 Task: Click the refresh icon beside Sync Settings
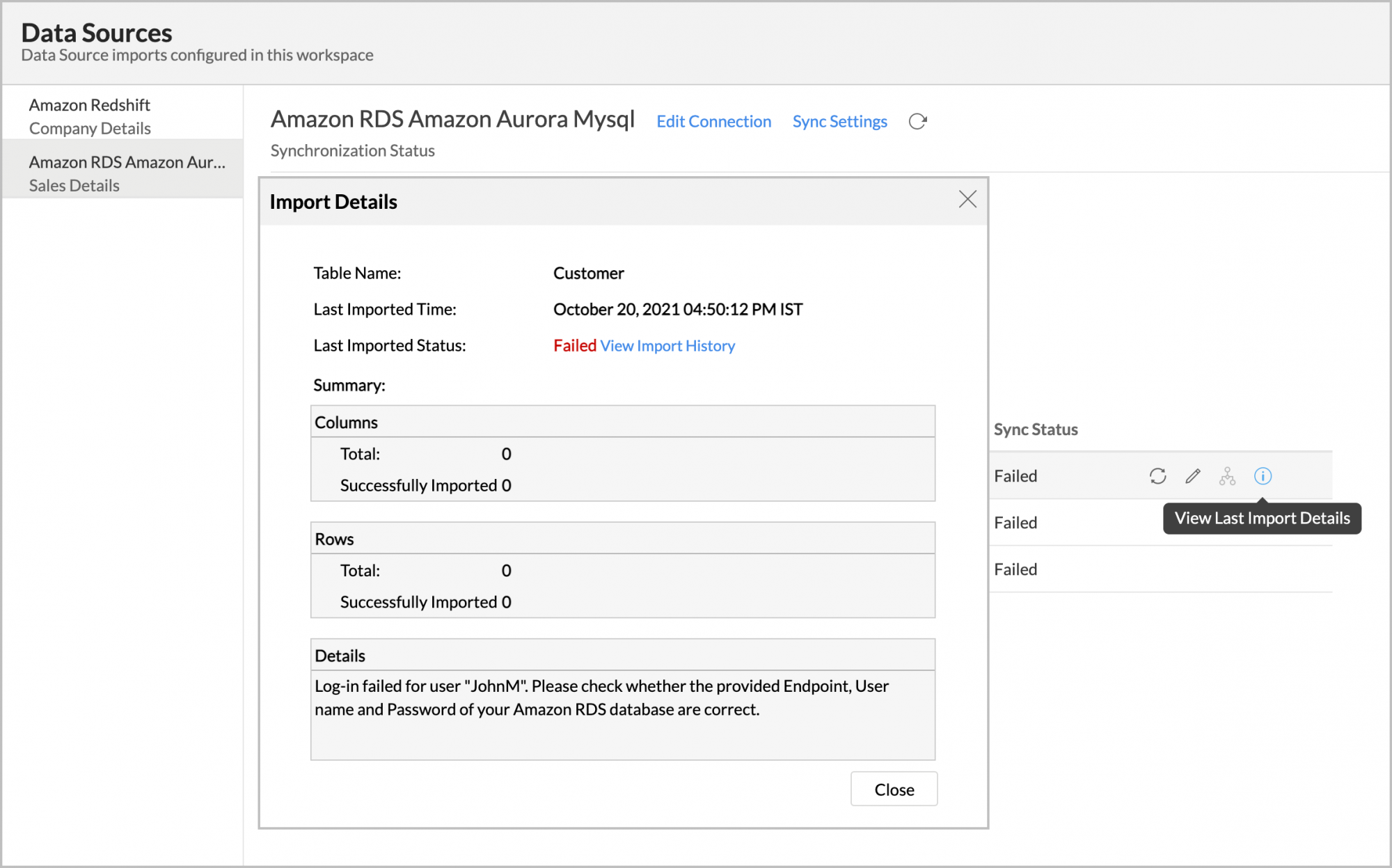[x=917, y=122]
